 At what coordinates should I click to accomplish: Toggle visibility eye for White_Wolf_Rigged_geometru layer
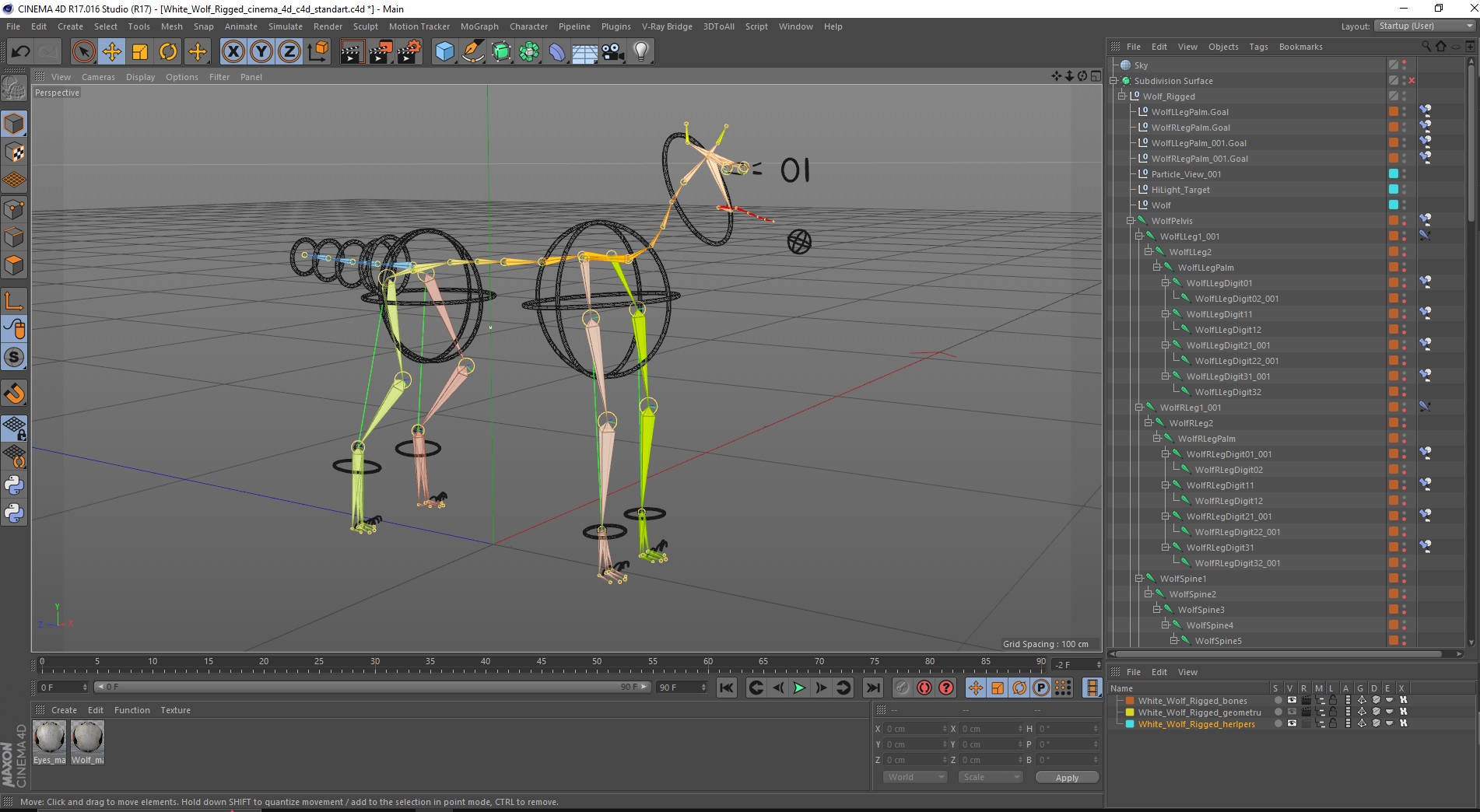point(1292,712)
